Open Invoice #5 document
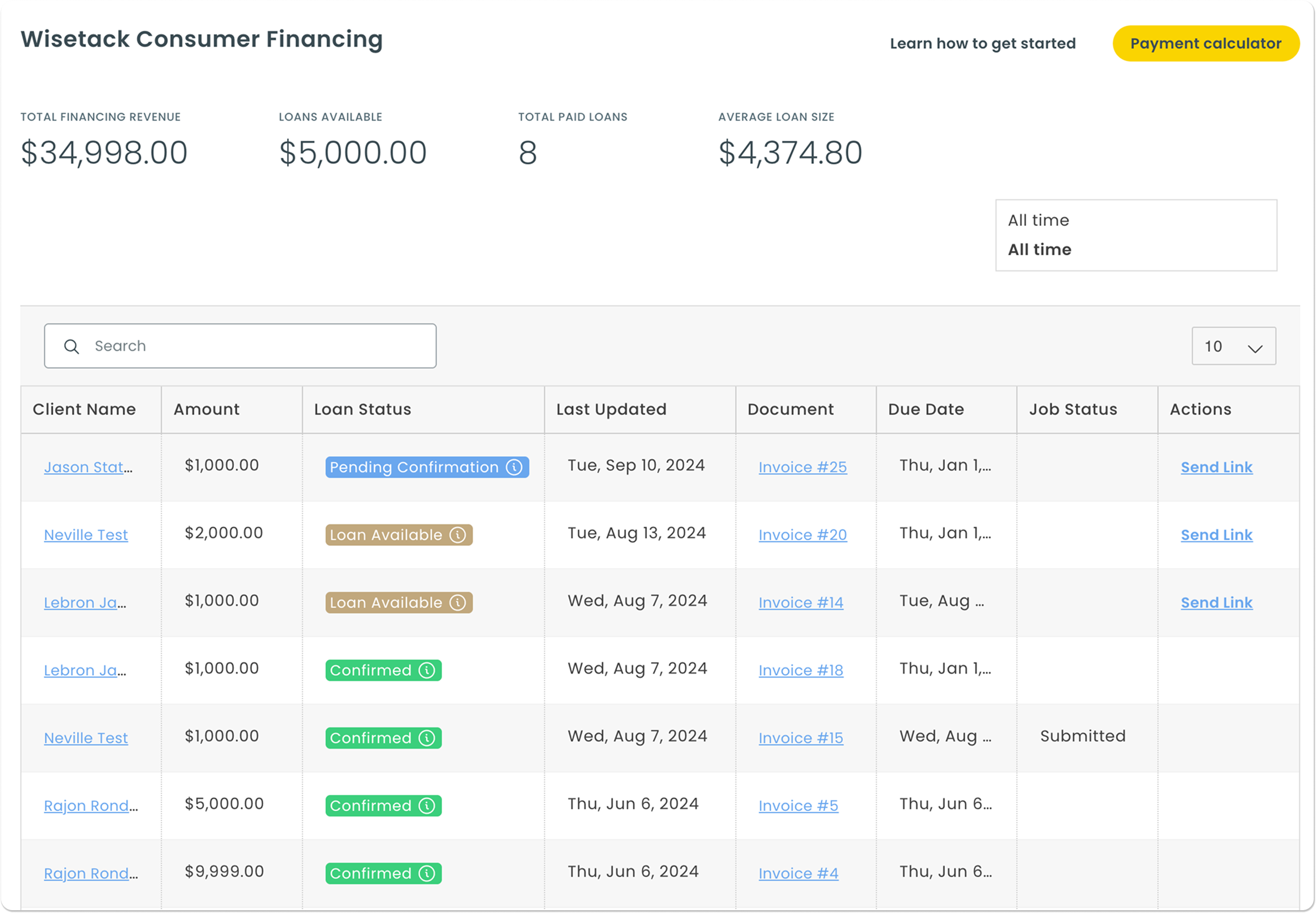The image size is (1316, 913). tap(798, 805)
